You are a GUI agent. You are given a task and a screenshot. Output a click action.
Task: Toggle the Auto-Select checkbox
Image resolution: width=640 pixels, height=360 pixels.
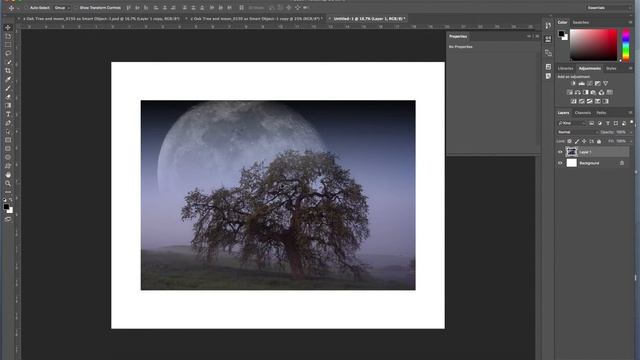coord(27,8)
